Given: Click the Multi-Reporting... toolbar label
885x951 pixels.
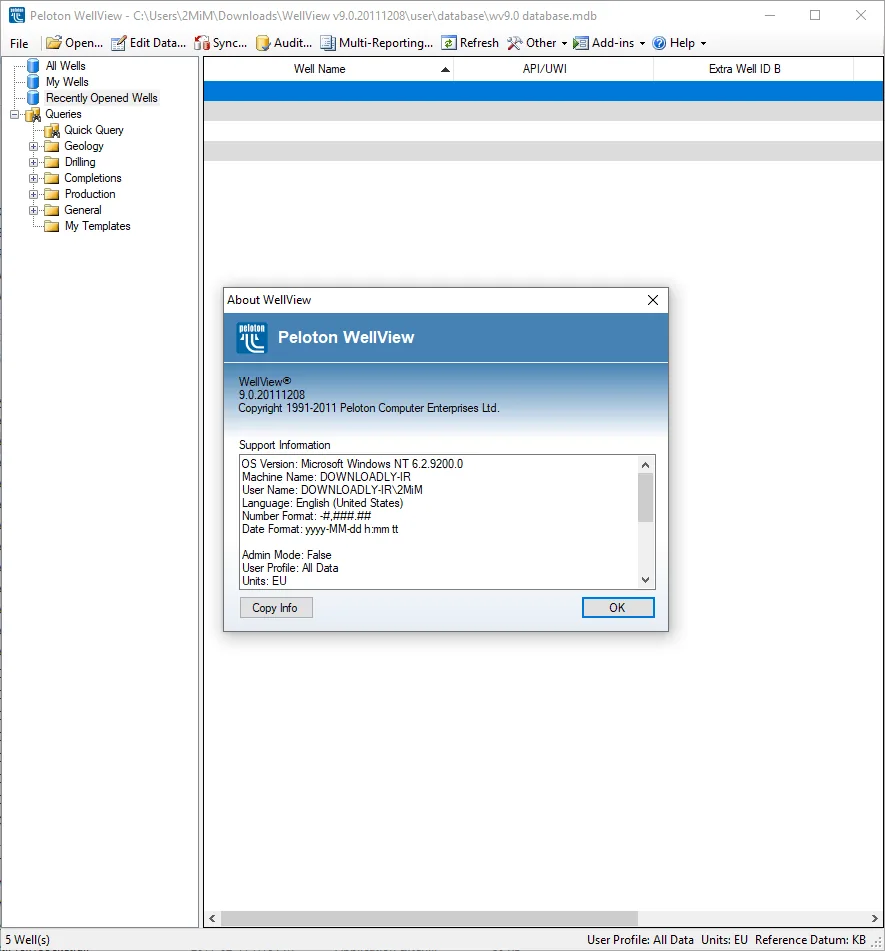Looking at the screenshot, I should coord(386,42).
